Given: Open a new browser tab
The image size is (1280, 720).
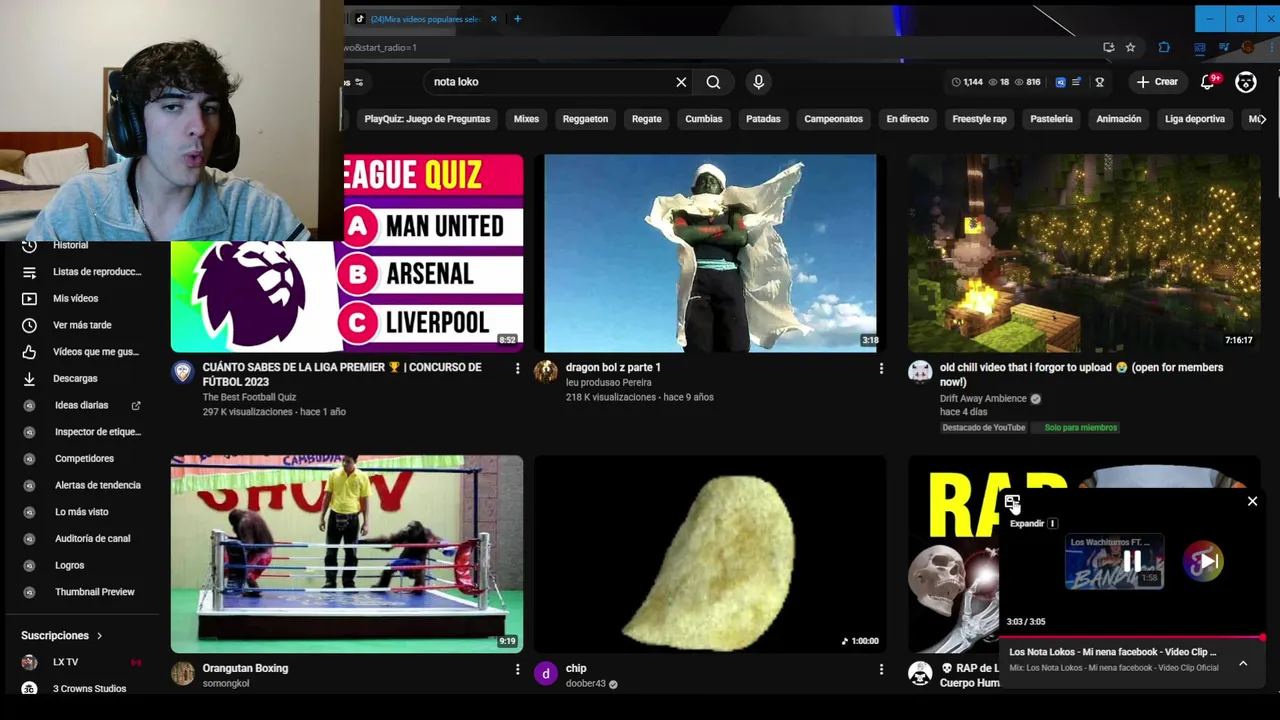Looking at the screenshot, I should [517, 19].
